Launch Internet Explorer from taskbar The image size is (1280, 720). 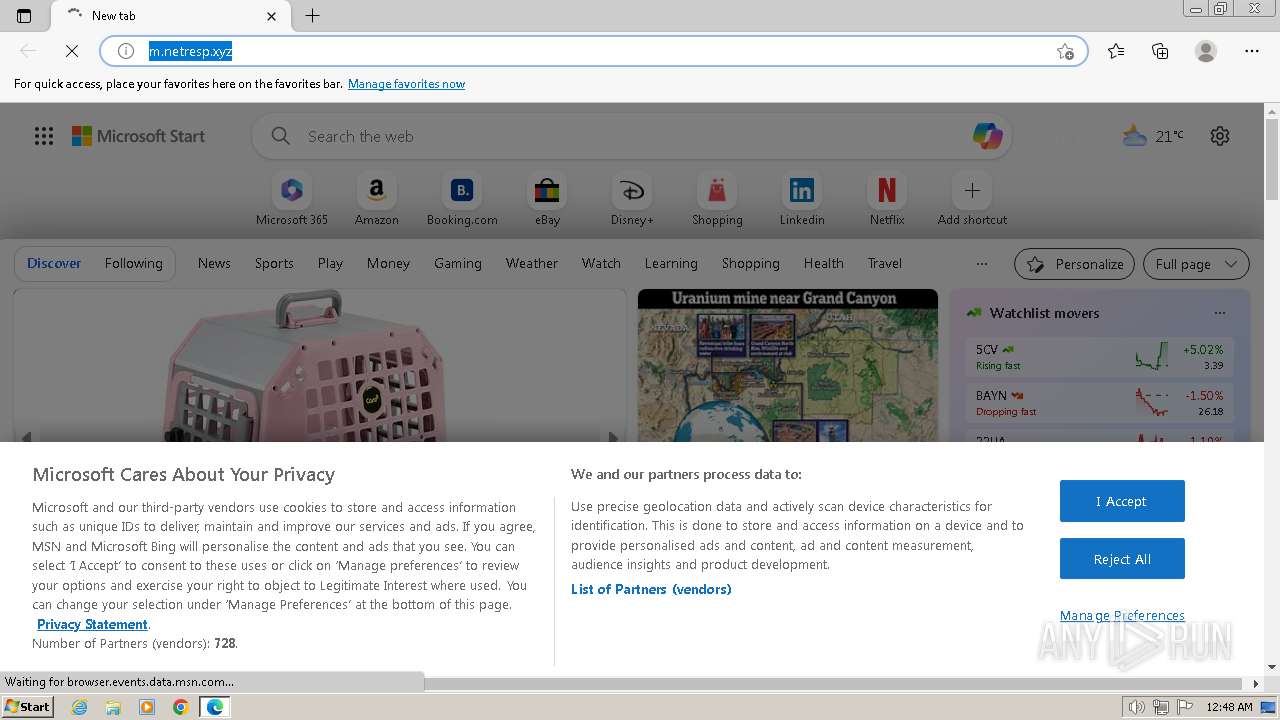coord(80,707)
